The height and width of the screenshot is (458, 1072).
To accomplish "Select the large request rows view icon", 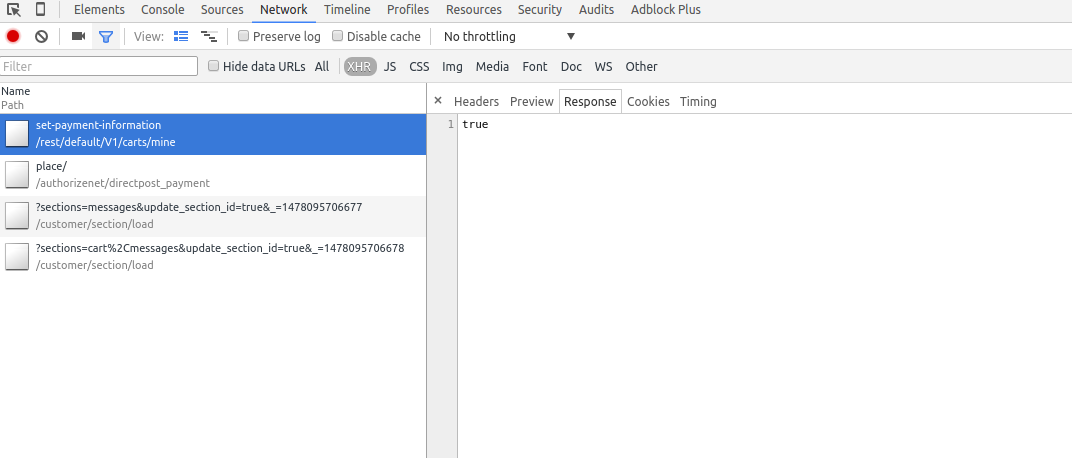I will click(x=180, y=36).
